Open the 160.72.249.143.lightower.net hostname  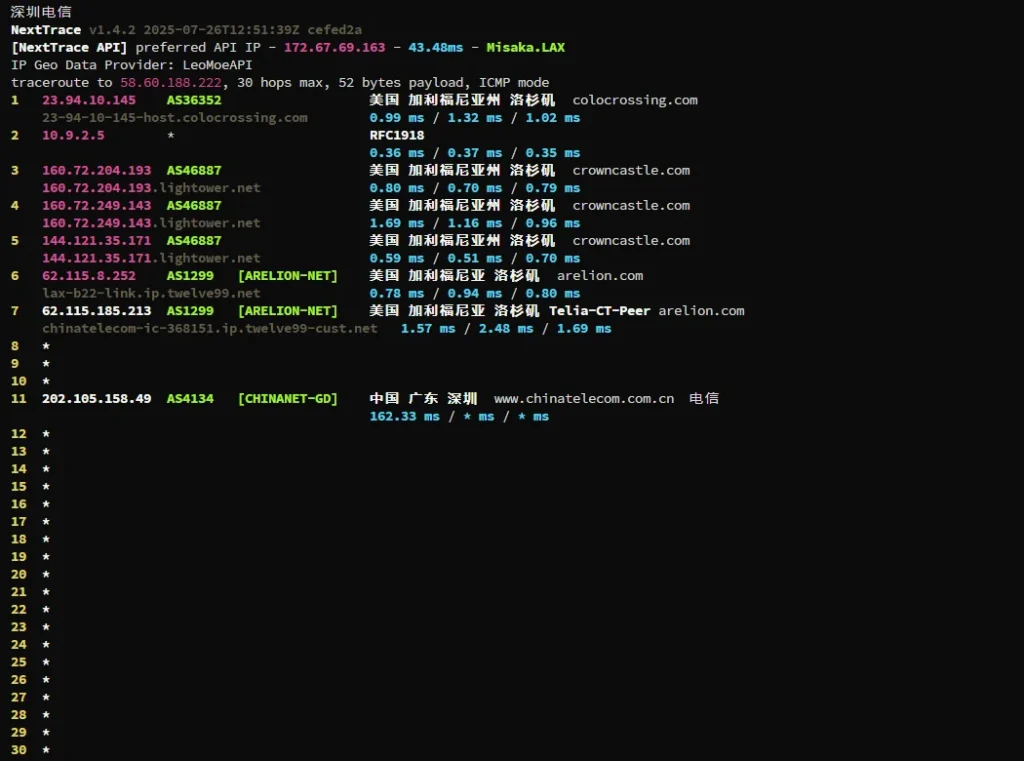[150, 223]
